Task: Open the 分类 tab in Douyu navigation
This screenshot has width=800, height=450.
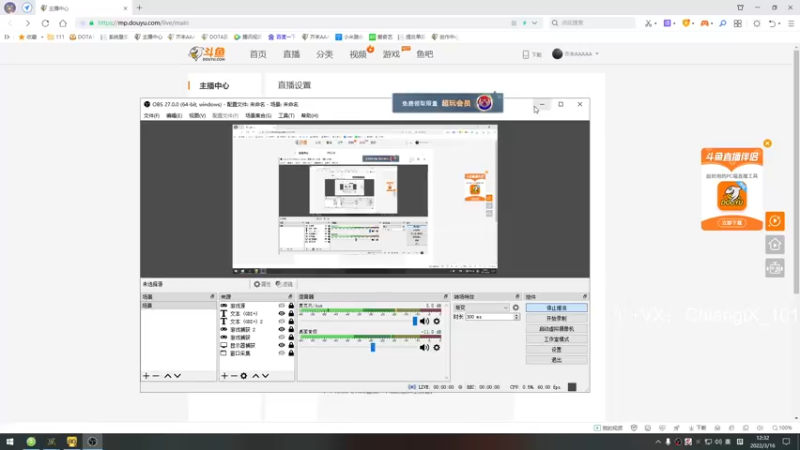Action: [324, 54]
